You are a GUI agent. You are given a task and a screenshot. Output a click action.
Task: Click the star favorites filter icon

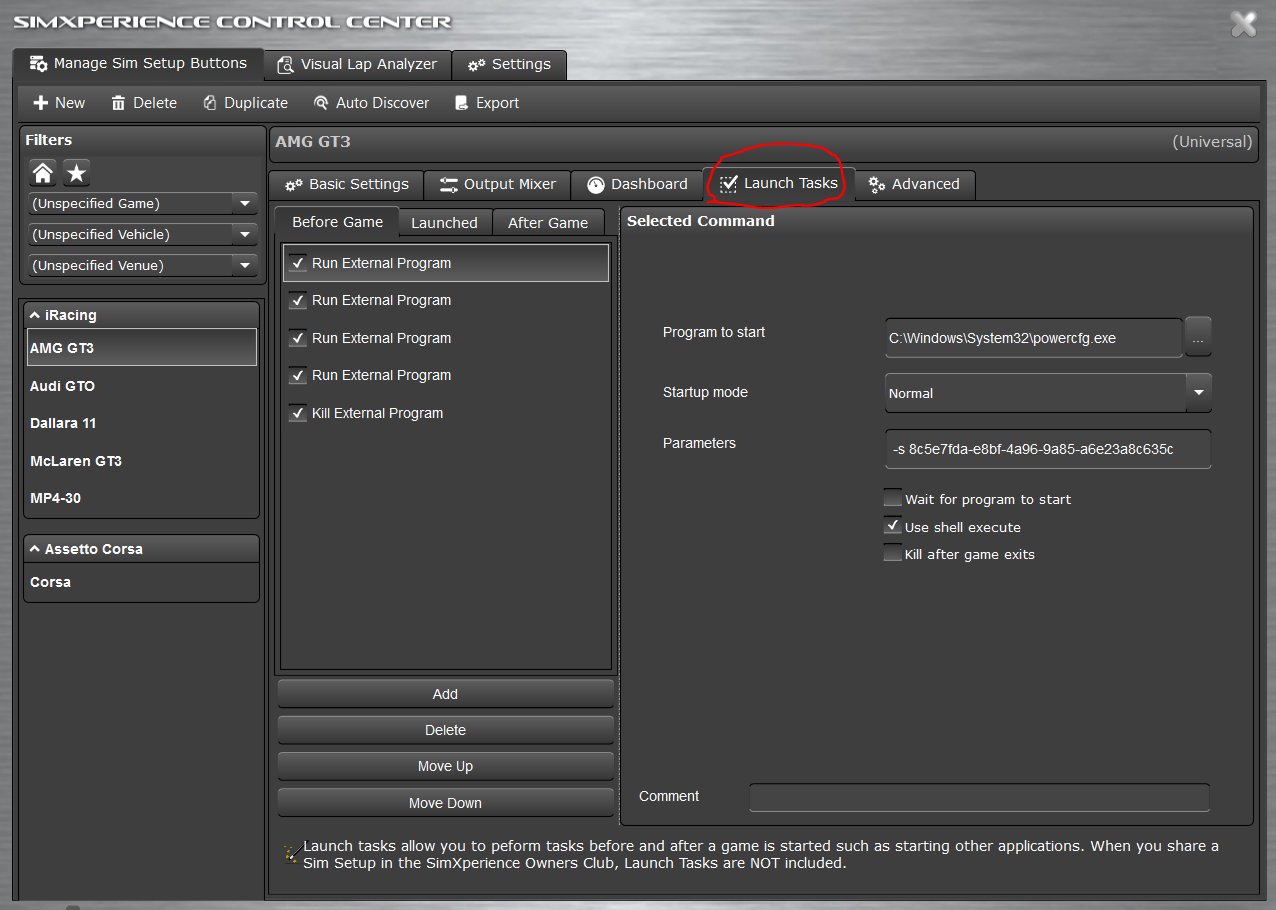coord(77,173)
